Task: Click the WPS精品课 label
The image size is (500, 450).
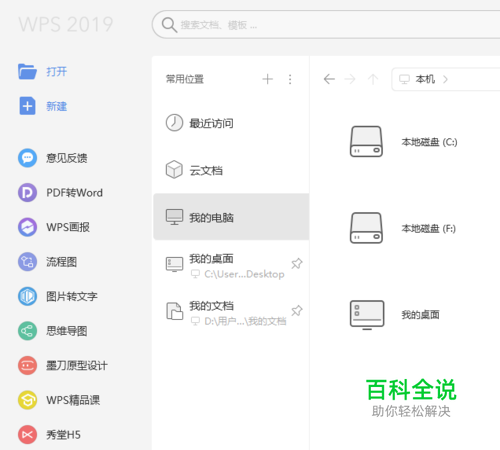Action: coord(73,400)
